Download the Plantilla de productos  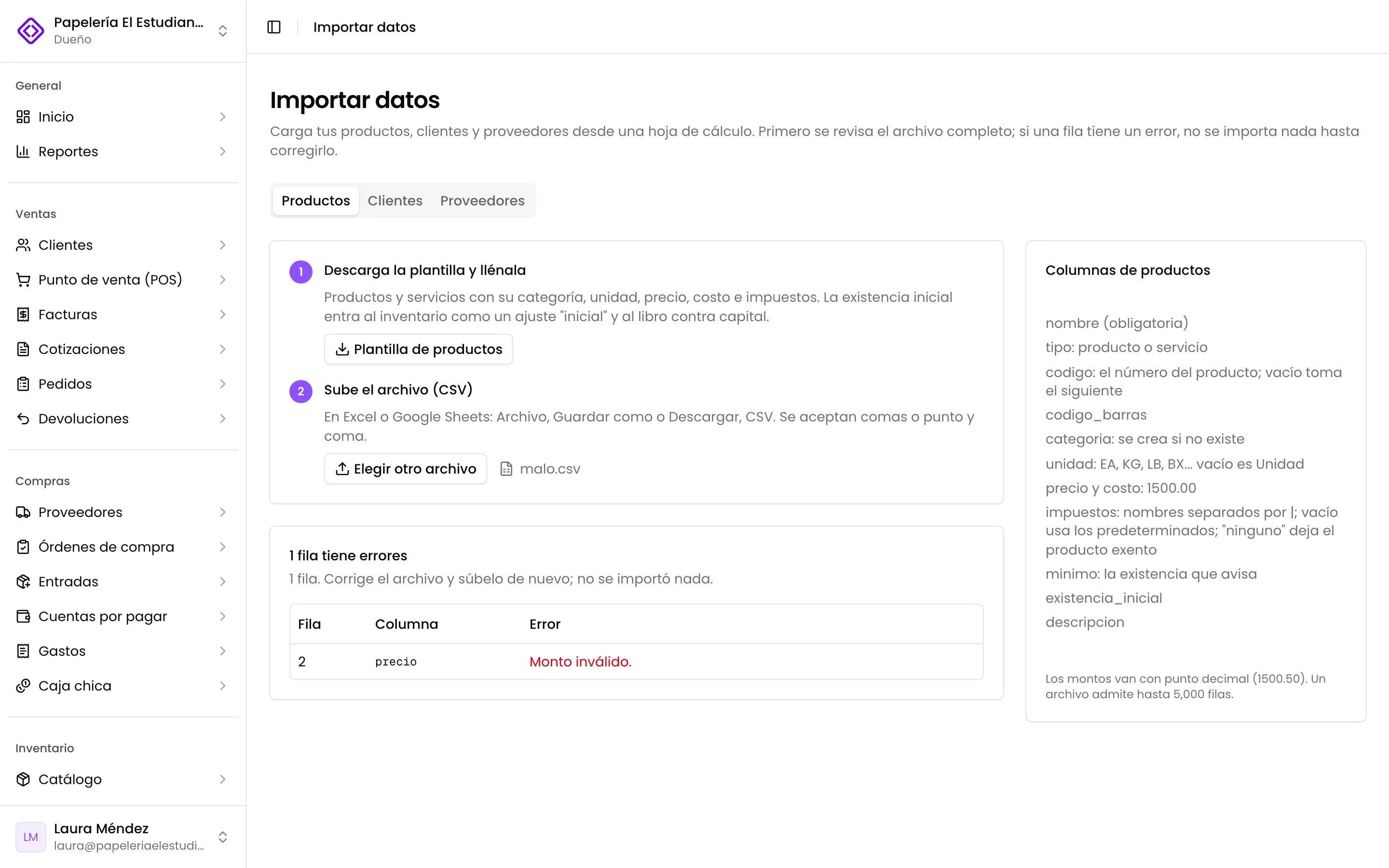(x=419, y=349)
